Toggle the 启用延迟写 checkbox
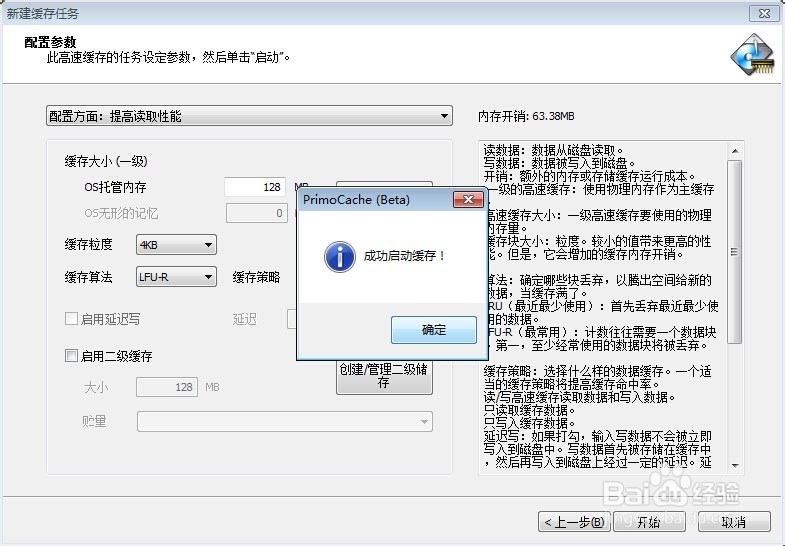Viewport: 785px width, 546px height. (72, 319)
